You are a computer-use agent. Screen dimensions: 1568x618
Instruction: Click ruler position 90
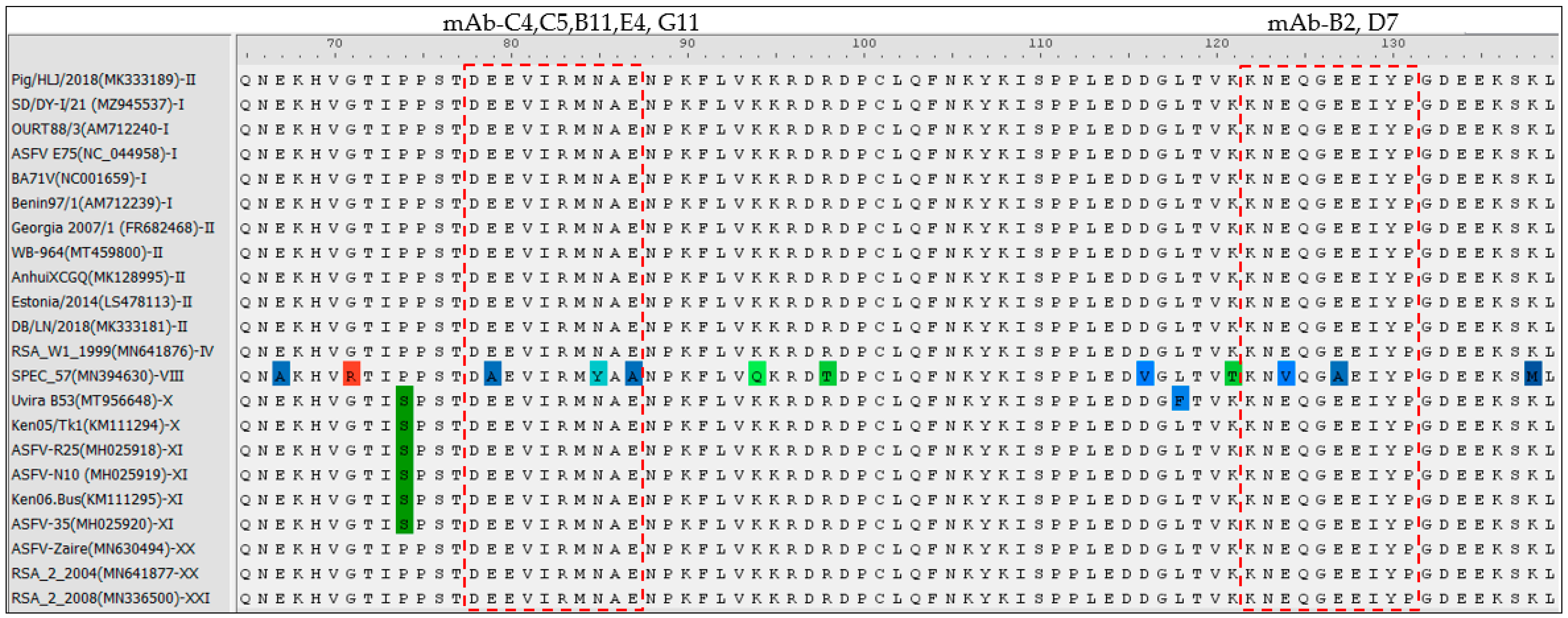[x=687, y=43]
